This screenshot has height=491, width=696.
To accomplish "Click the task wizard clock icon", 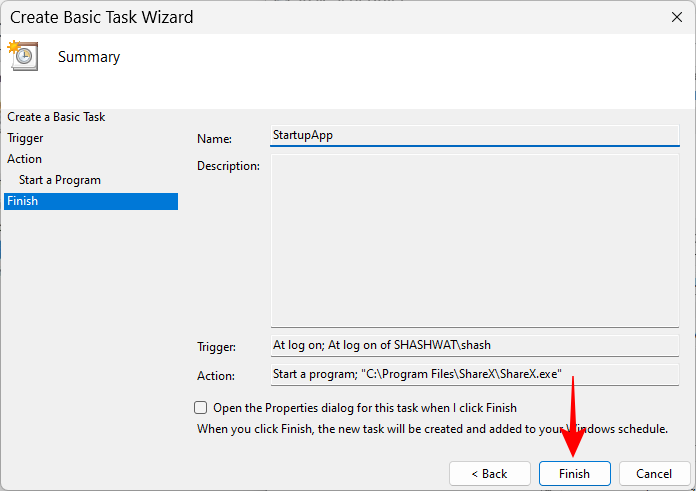I will coord(23,56).
